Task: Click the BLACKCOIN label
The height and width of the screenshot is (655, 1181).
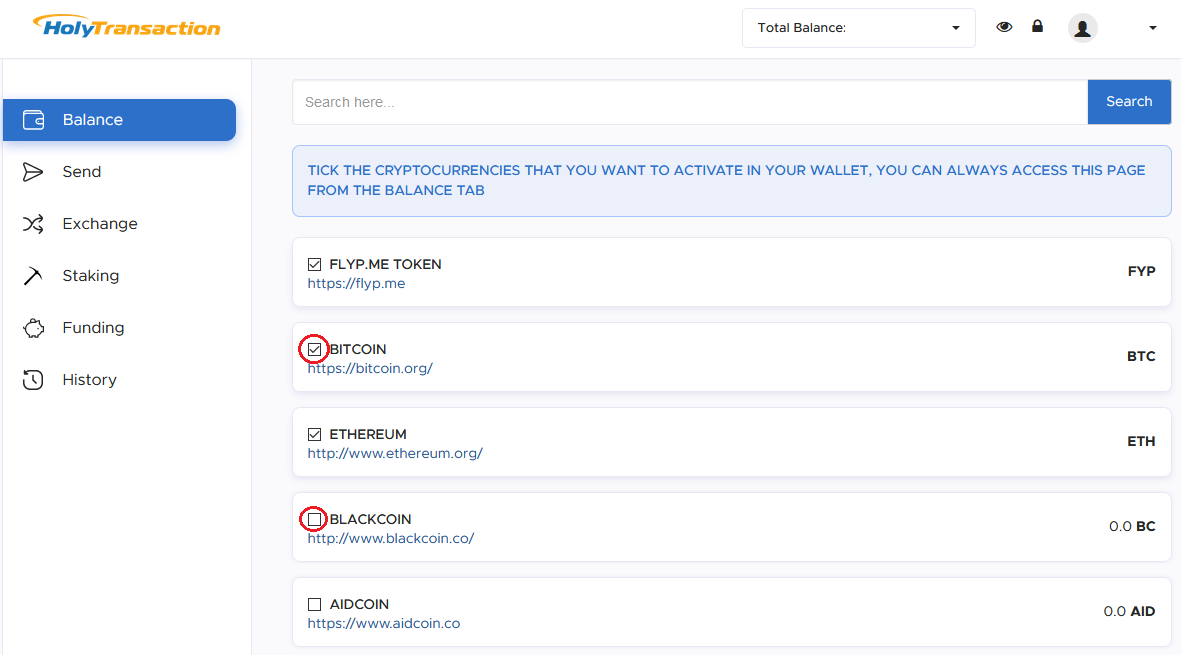Action: (x=371, y=519)
